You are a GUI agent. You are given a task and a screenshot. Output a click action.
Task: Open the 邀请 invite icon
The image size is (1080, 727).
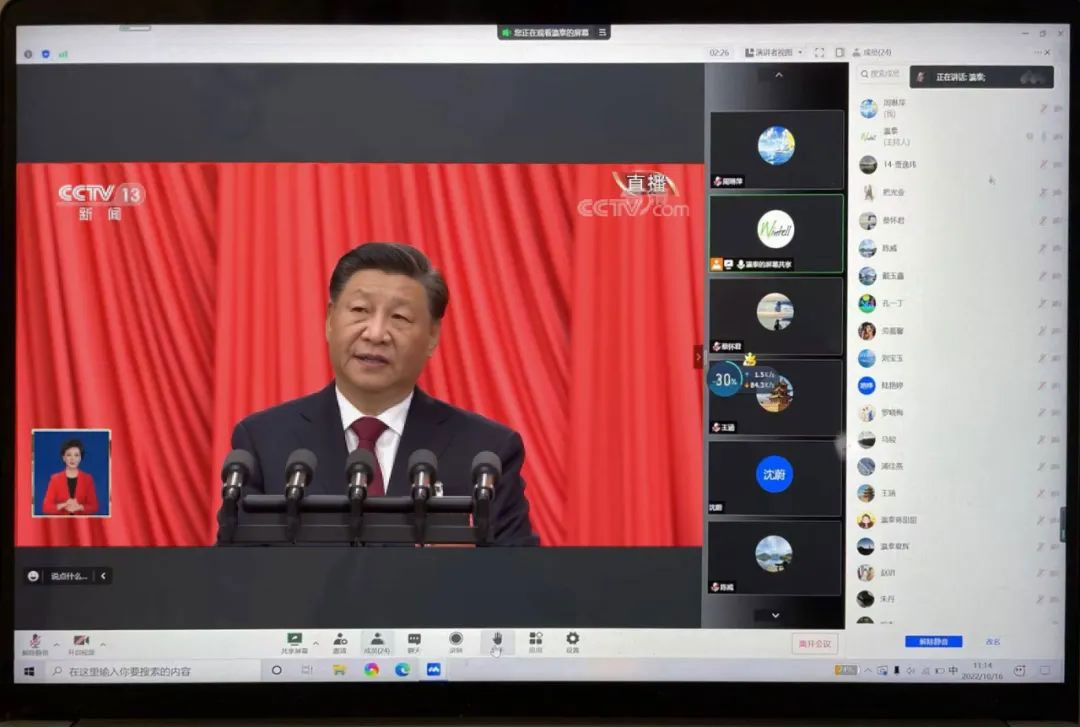click(340, 641)
